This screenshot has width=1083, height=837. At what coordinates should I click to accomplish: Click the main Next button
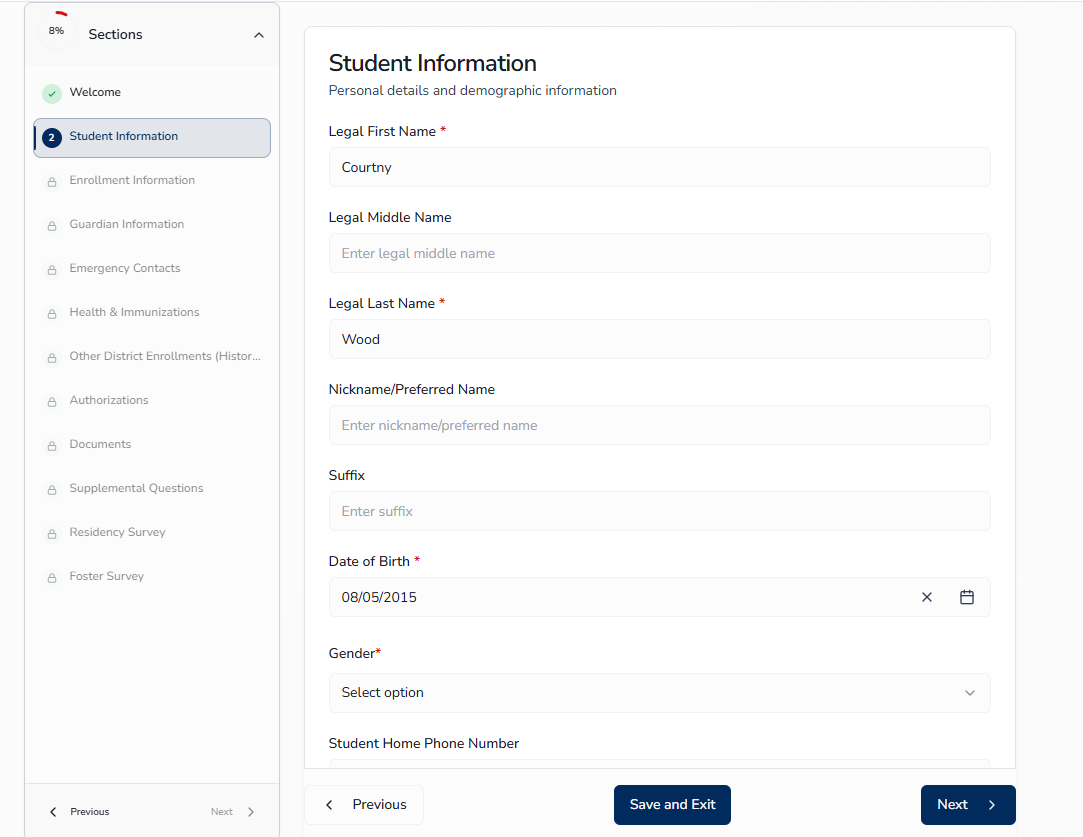(968, 805)
